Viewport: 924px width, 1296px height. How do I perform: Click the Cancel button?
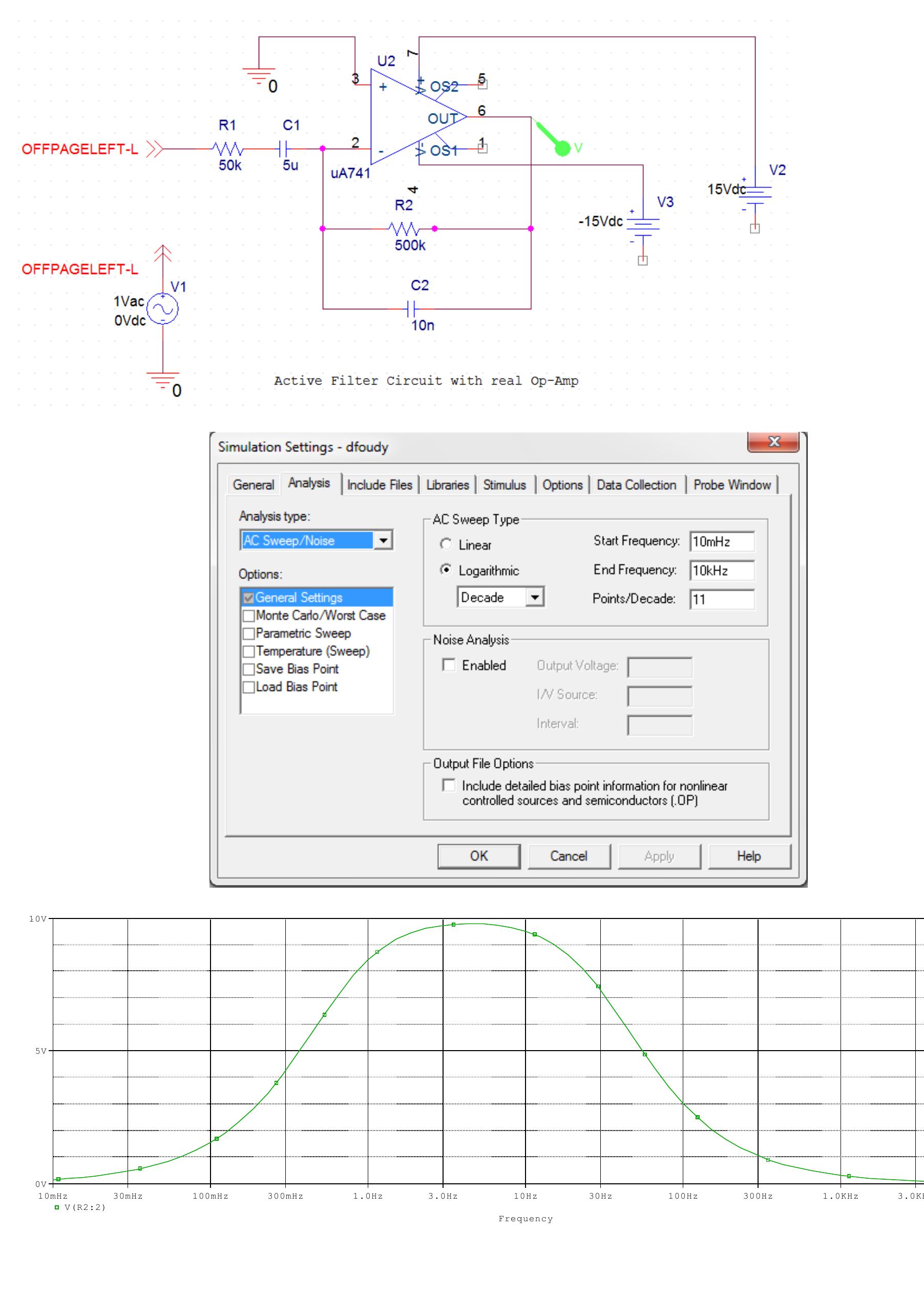[x=569, y=855]
